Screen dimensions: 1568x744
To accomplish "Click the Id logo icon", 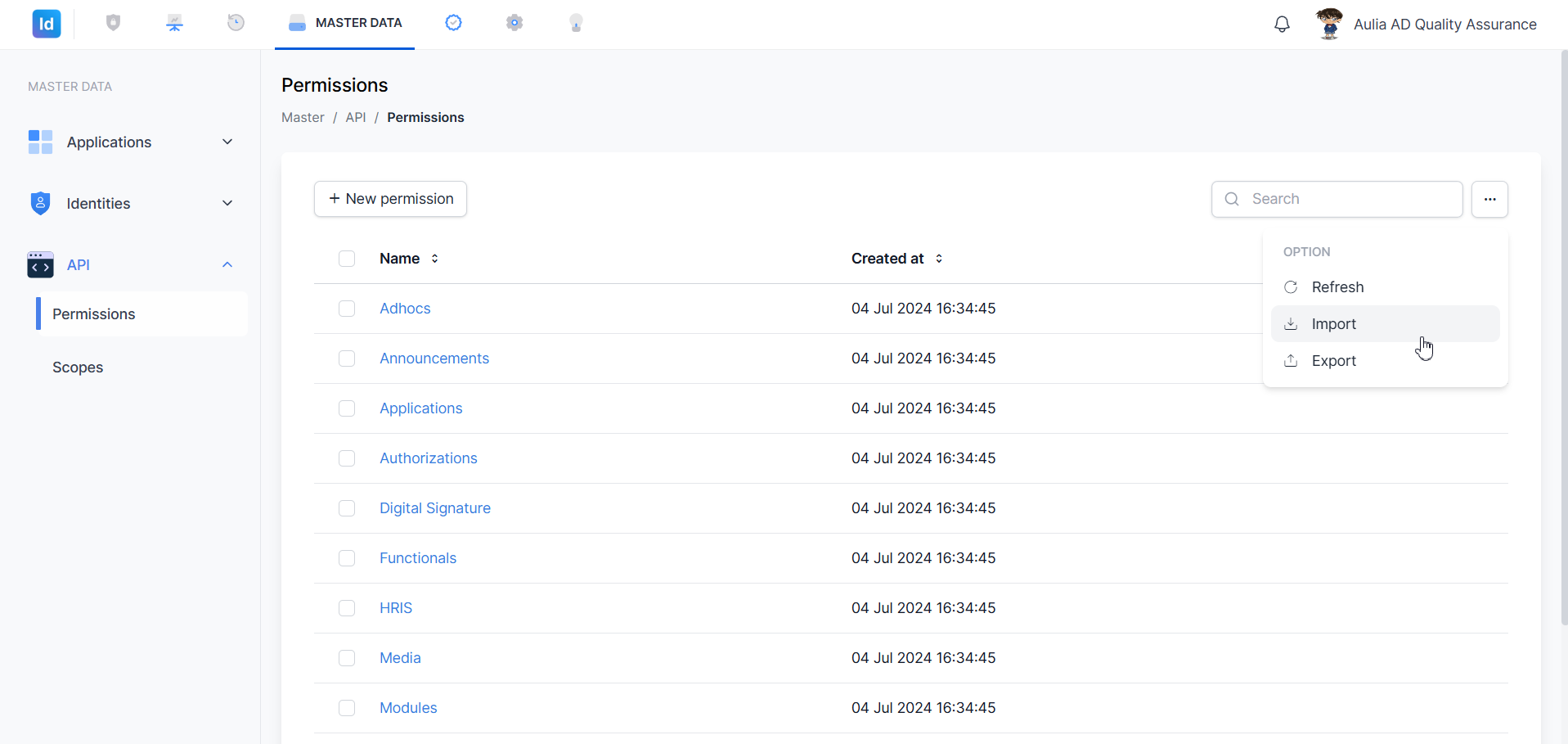I will [x=47, y=24].
